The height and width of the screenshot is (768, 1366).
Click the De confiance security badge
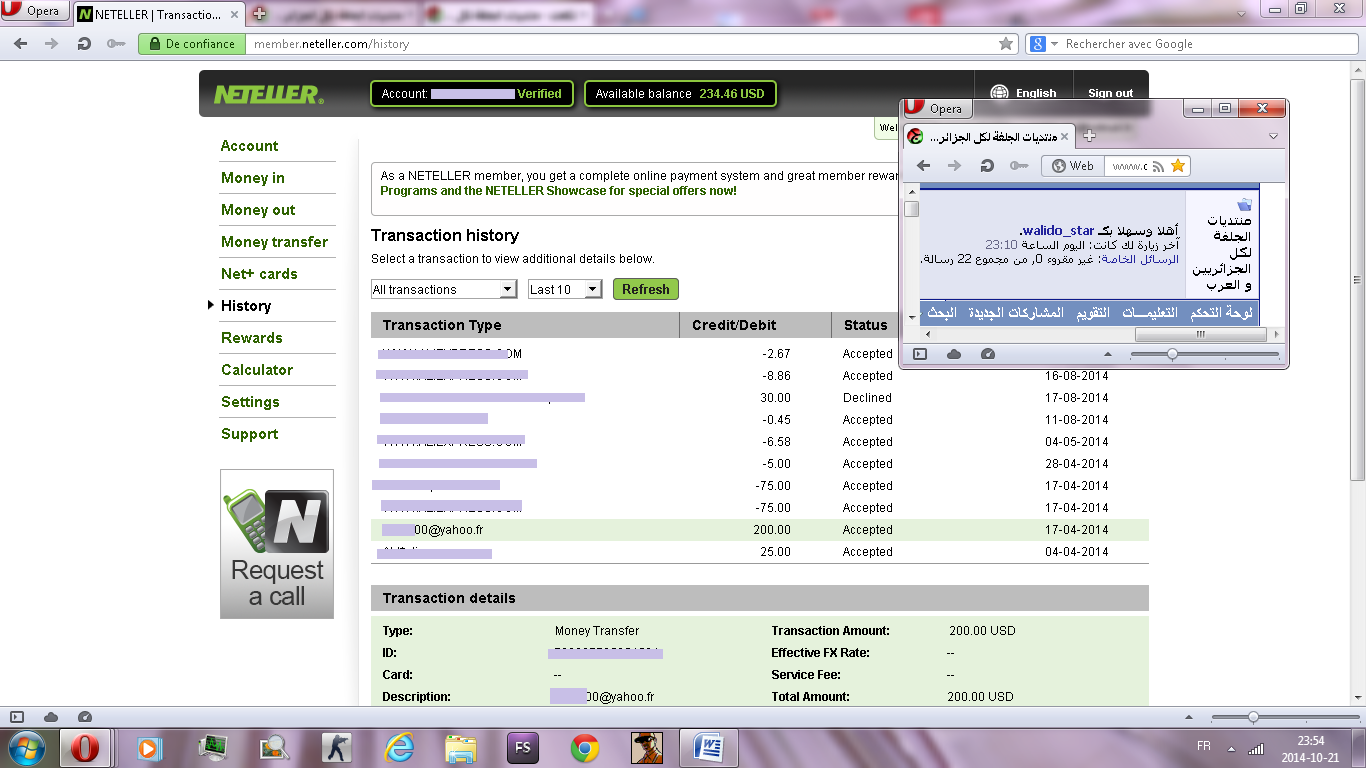point(191,44)
